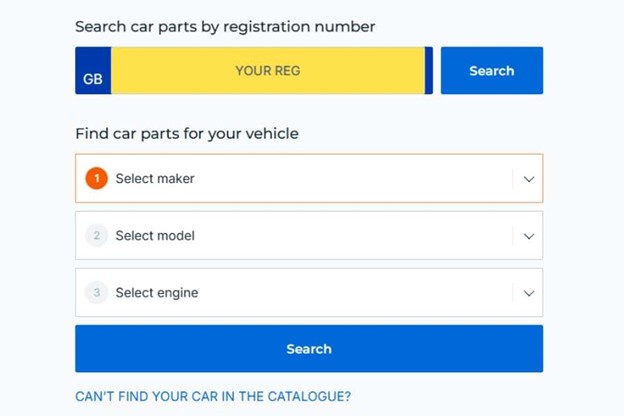Screen dimensions: 624x416
Task: Open the model combo box in its empty middle
Action: pos(350,236)
